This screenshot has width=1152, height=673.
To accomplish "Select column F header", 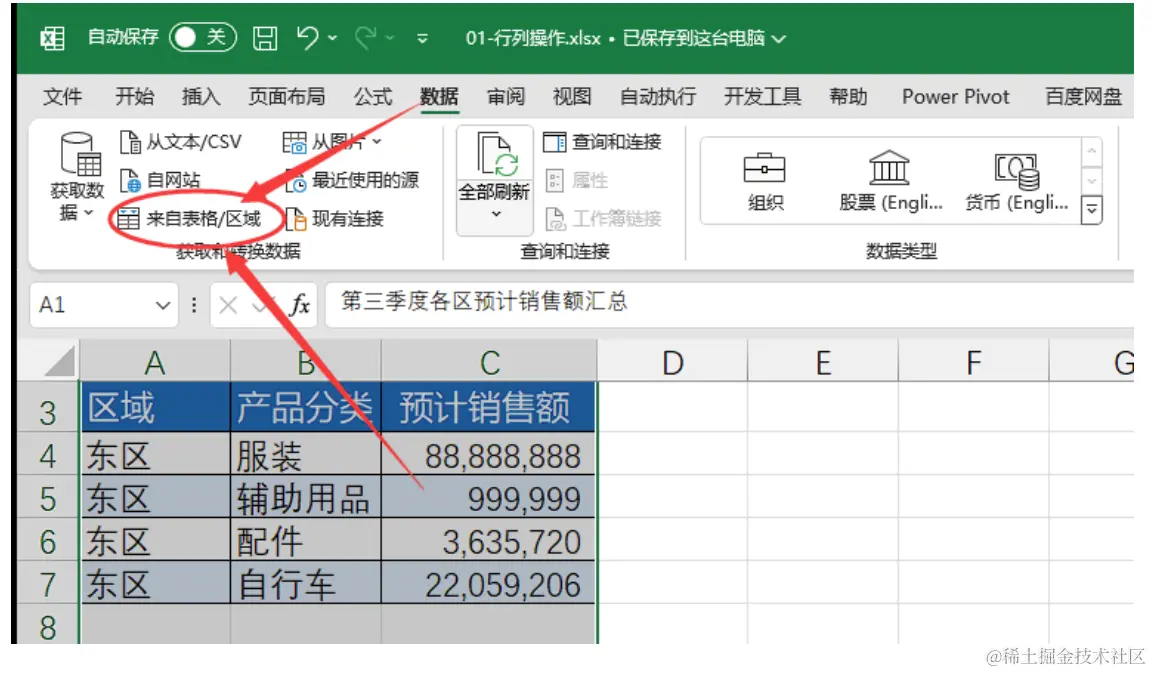I will (973, 361).
